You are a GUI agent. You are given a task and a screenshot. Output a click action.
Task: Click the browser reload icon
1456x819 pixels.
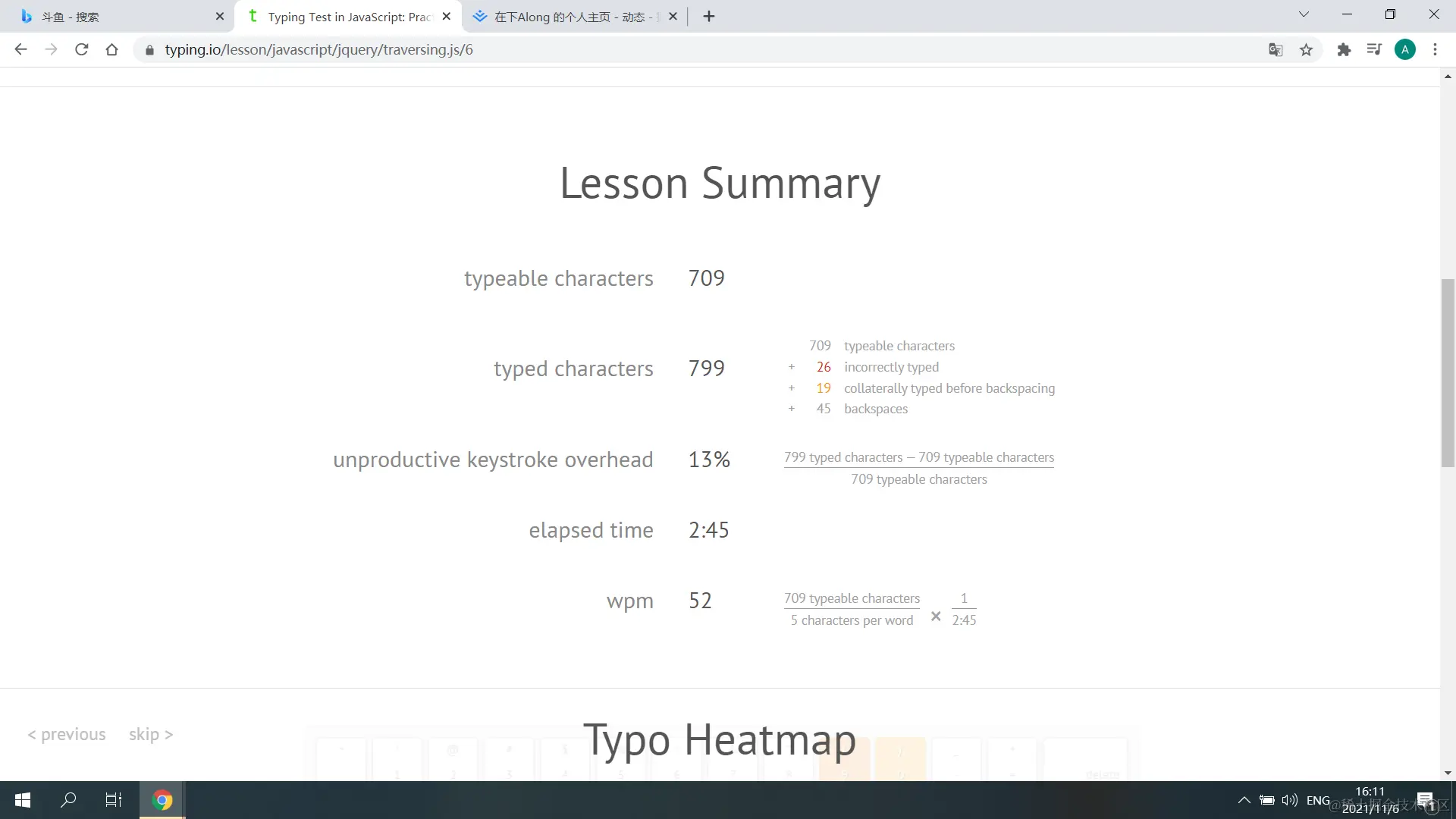tap(82, 50)
